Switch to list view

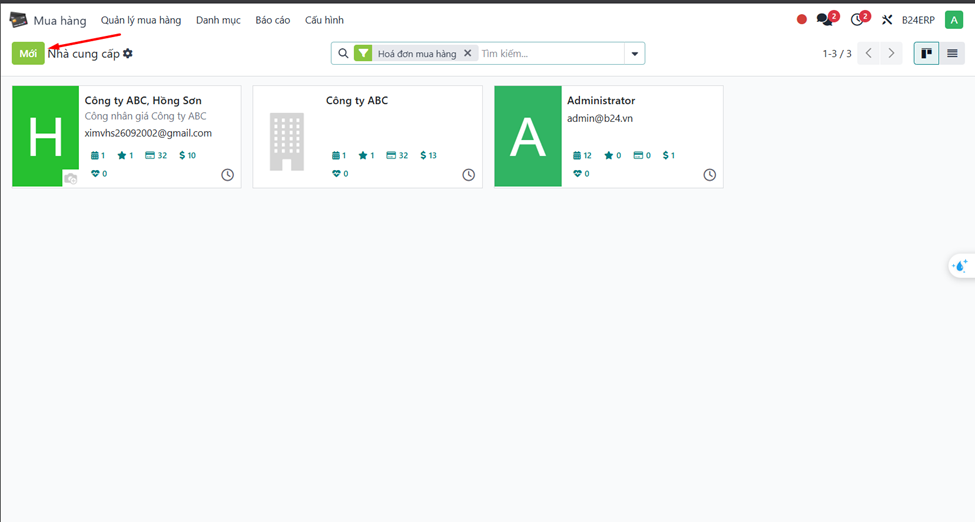952,53
